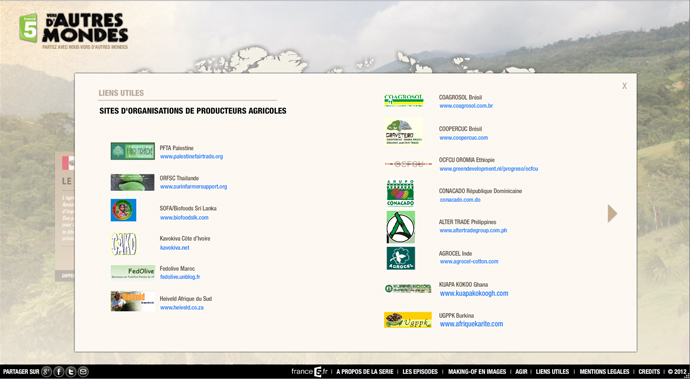Screen dimensions: 690x379
Task: Open kavokiva.net link
Action: pos(174,248)
